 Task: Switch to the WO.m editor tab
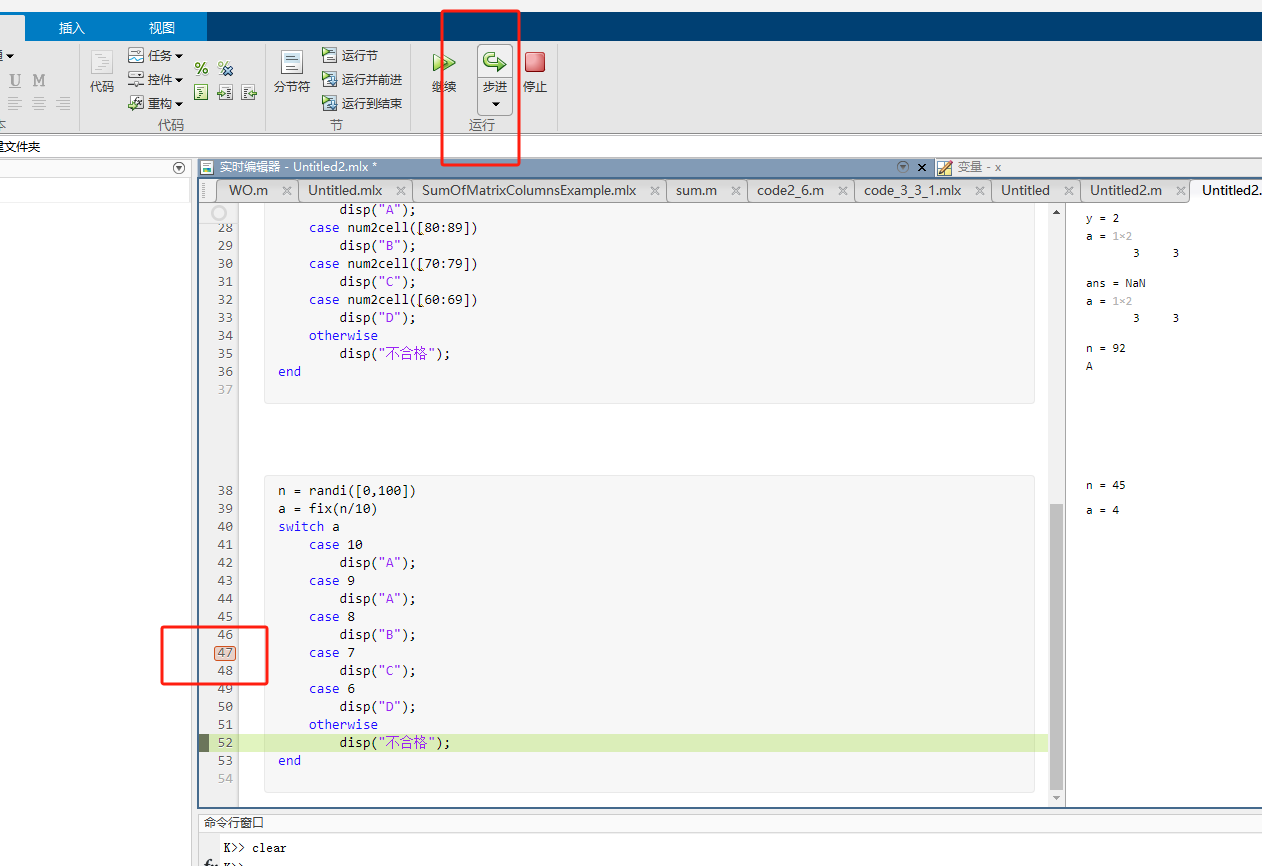click(247, 190)
